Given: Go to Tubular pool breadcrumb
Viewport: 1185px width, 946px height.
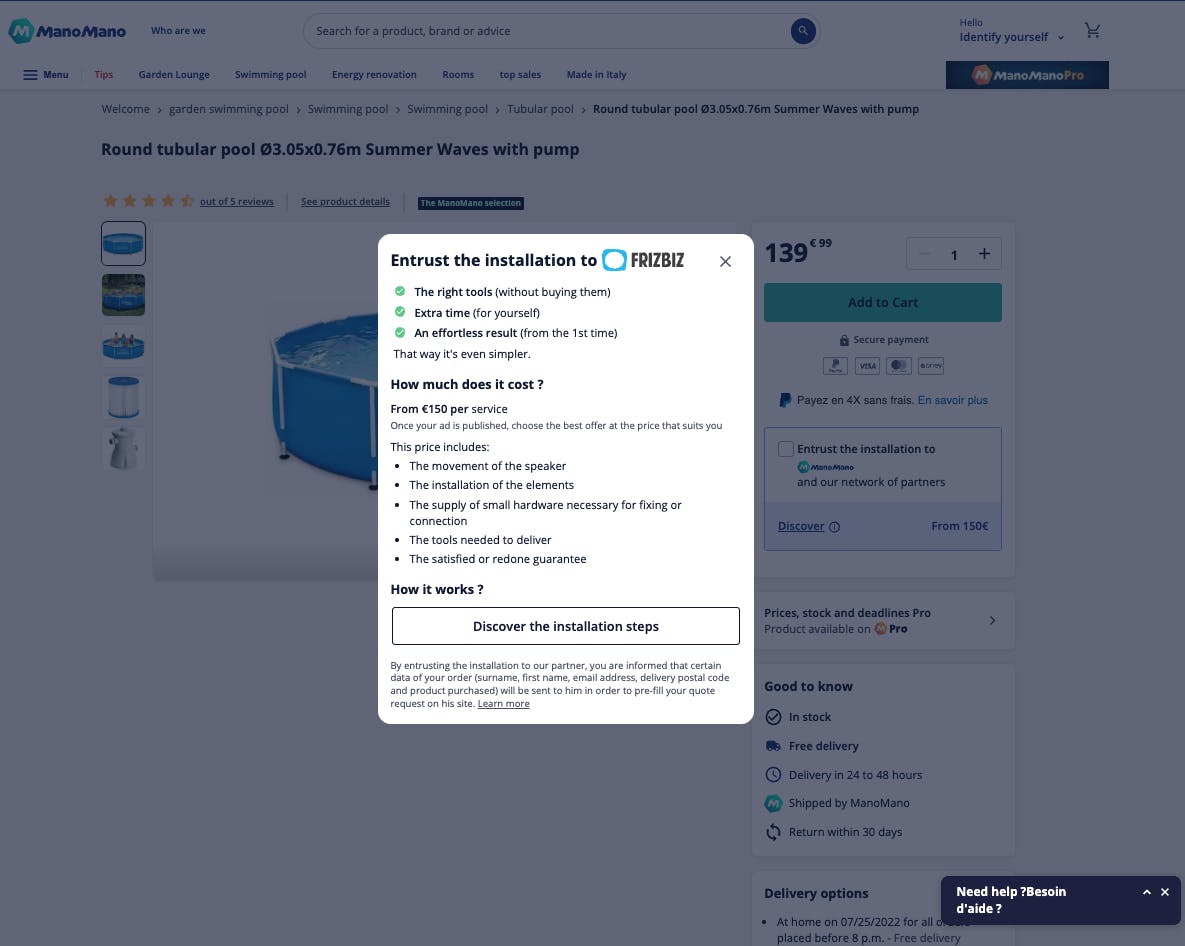Looking at the screenshot, I should (x=540, y=109).
